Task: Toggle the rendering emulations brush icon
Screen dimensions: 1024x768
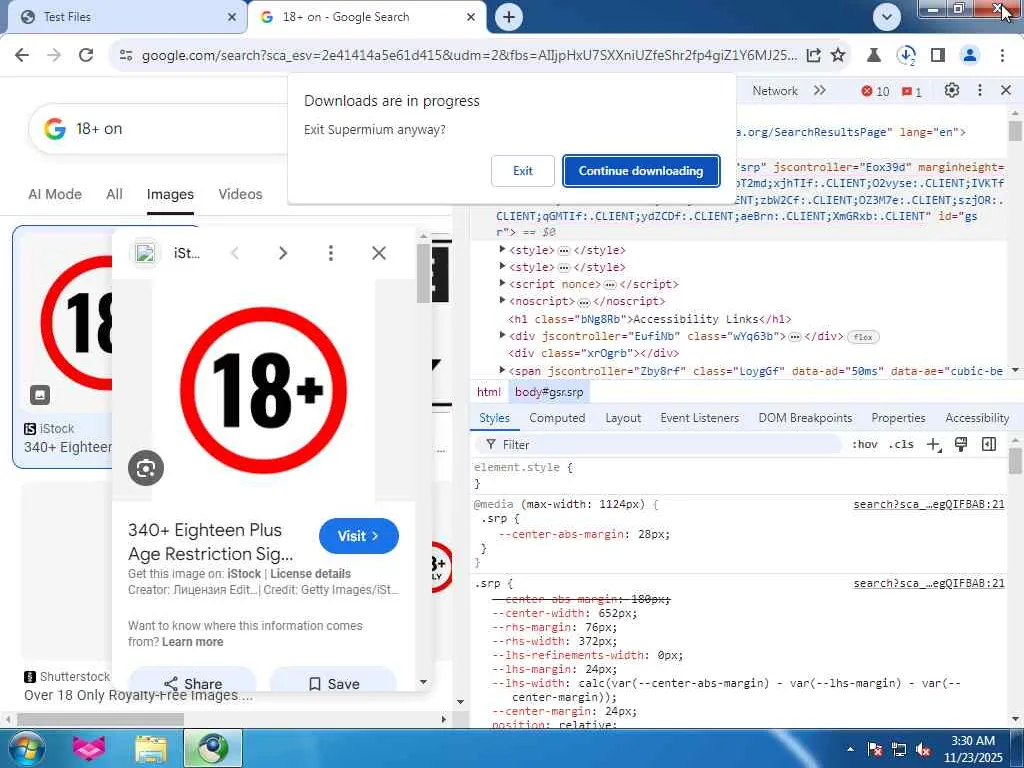Action: coord(961,445)
